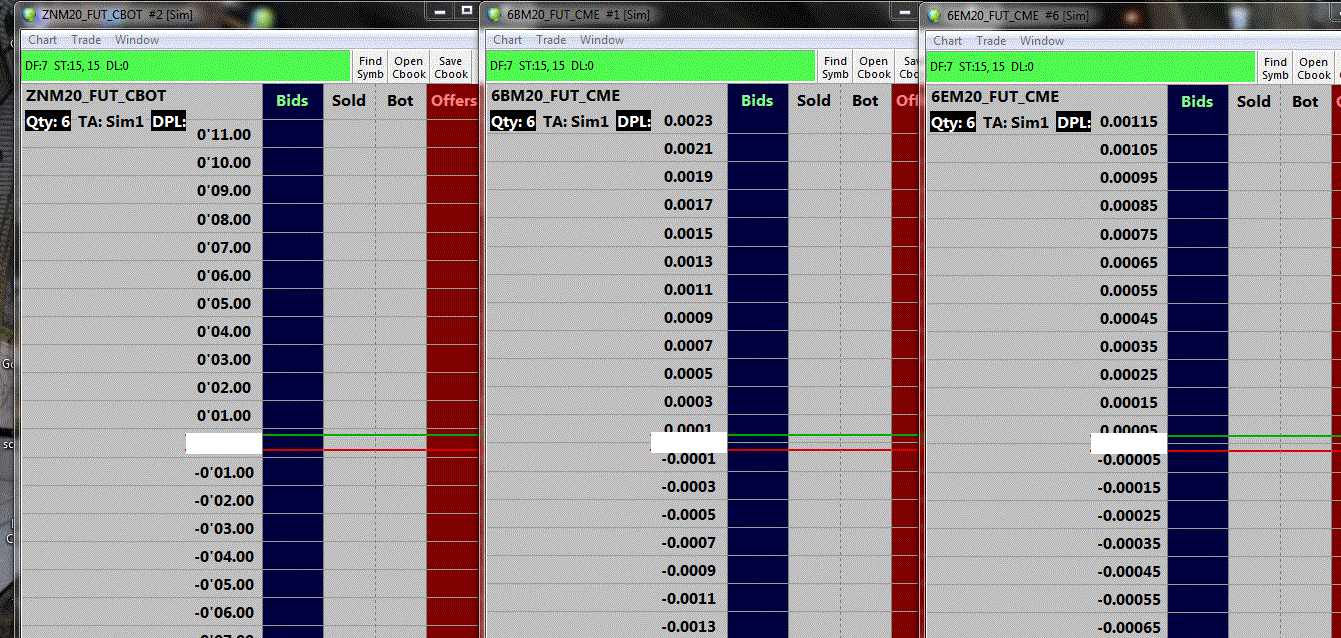
Task: Click the green DF:7 status bar in 6BM20
Action: (651, 66)
